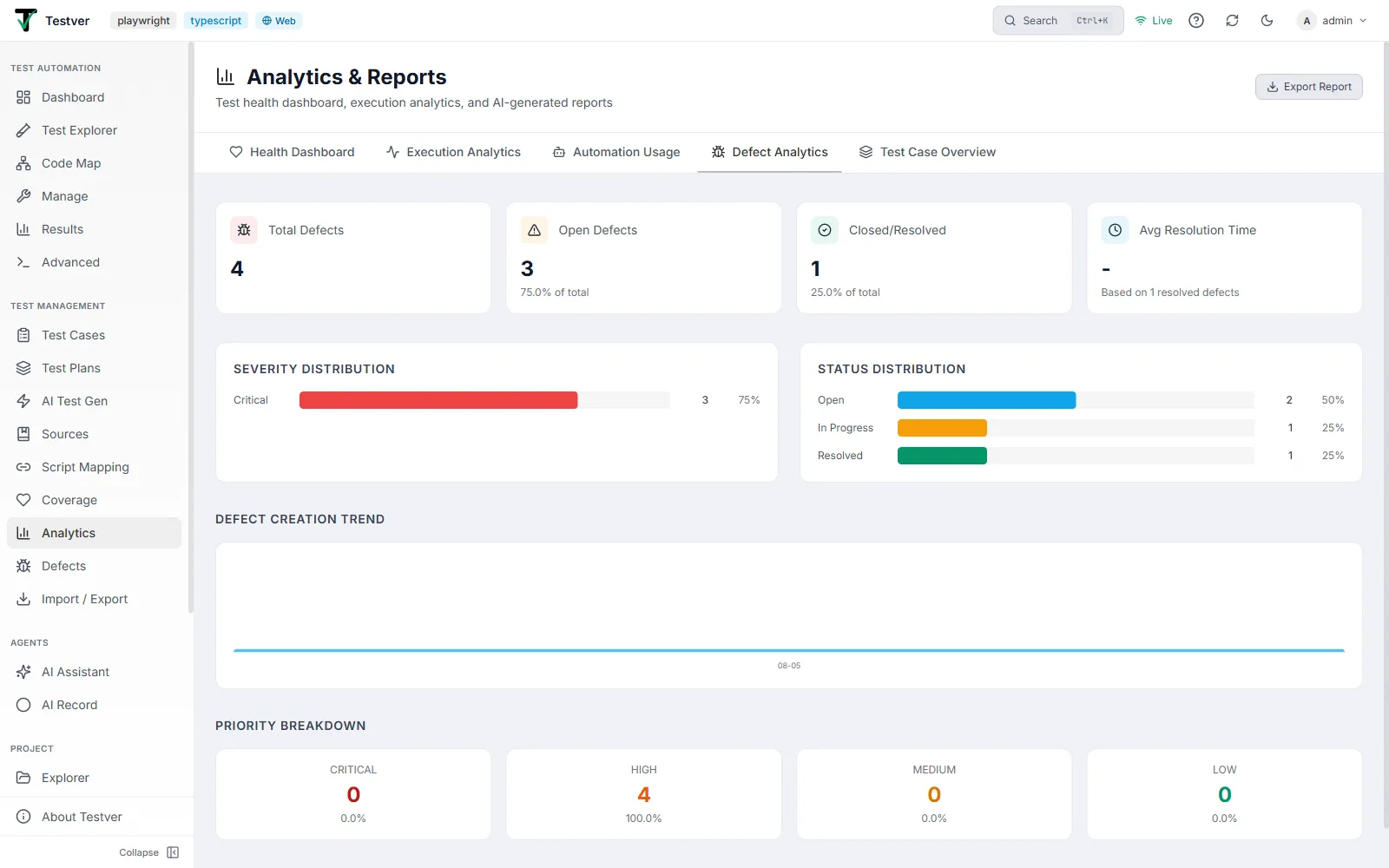Viewport: 1389px width, 868px height.
Task: Click the Testver brand name
Action: (x=68, y=21)
